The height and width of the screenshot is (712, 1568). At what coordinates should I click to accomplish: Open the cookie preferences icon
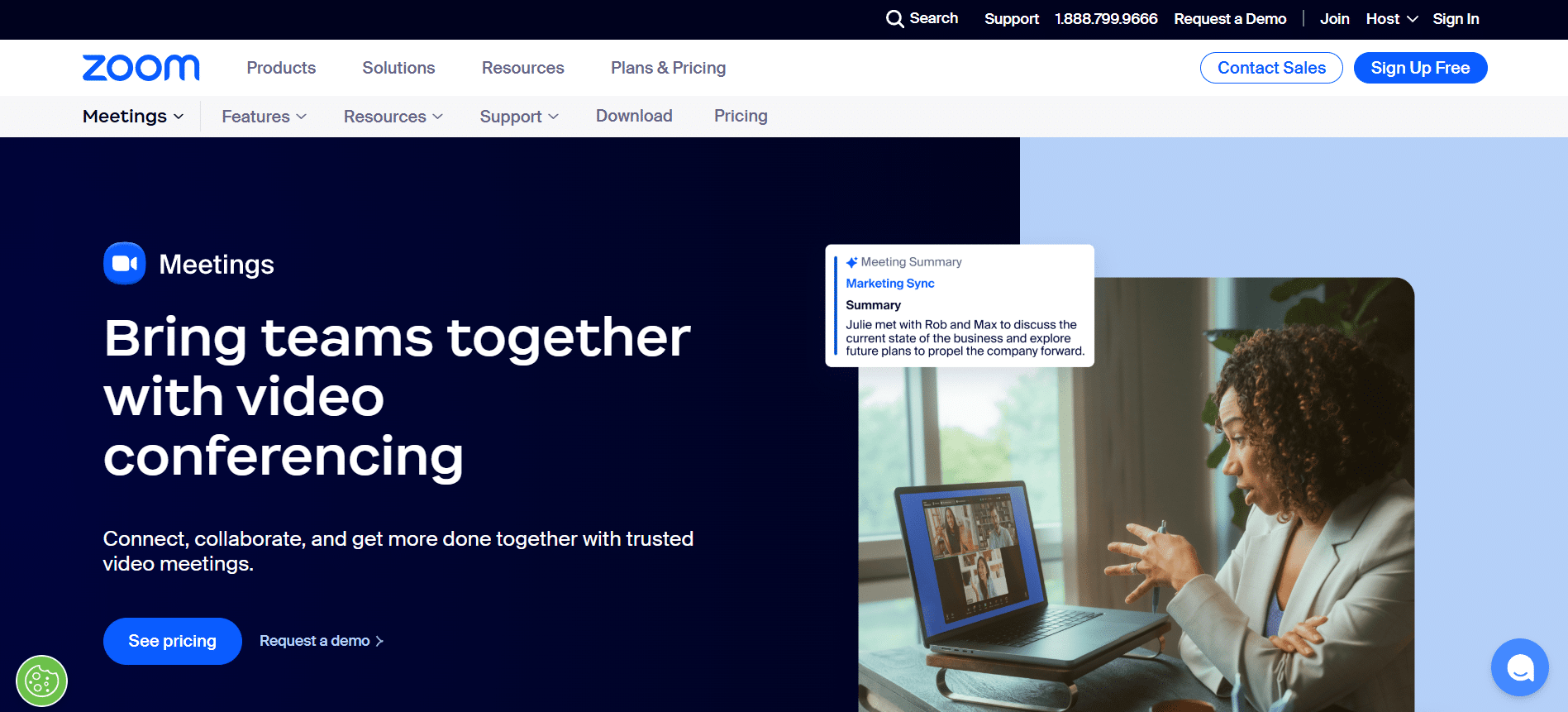pyautogui.click(x=41, y=681)
